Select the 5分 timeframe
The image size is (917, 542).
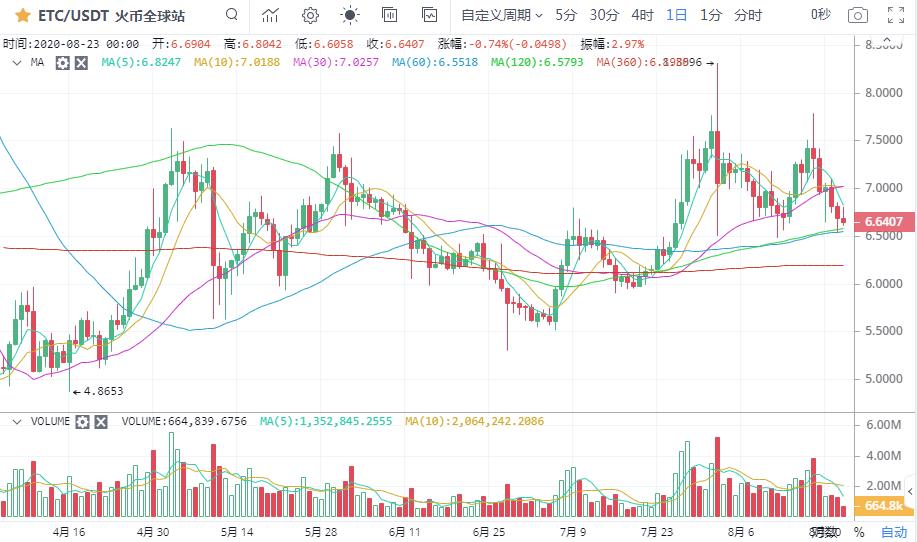566,15
